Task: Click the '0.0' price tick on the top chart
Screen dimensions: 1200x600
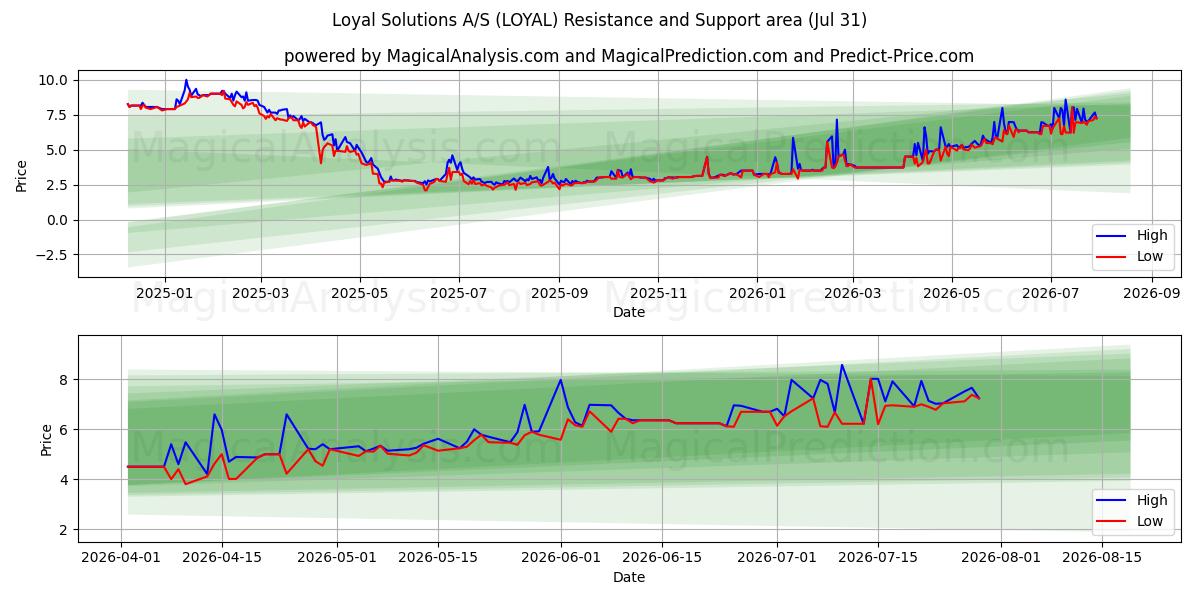Action: tap(57, 220)
